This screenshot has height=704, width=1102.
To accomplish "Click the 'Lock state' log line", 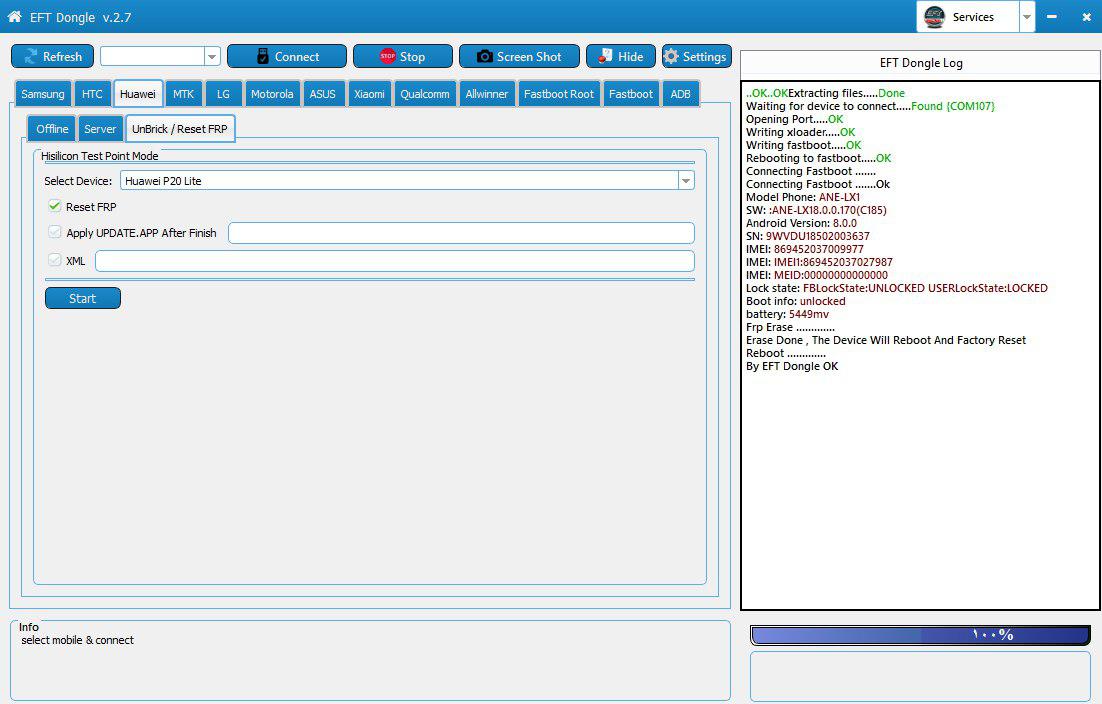I will [x=897, y=288].
